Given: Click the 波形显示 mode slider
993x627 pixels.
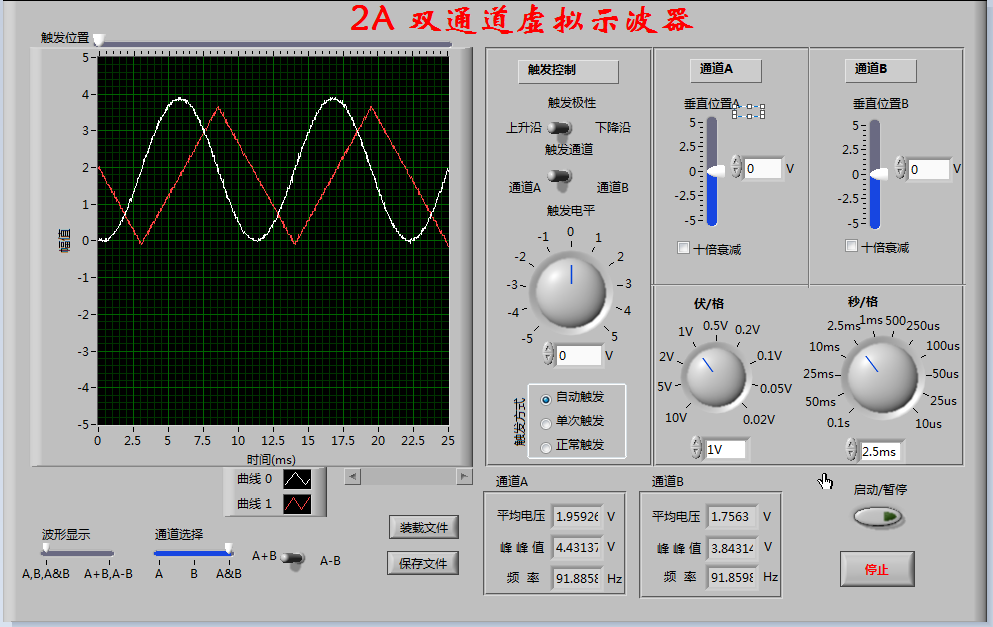Looking at the screenshot, I should [77, 553].
